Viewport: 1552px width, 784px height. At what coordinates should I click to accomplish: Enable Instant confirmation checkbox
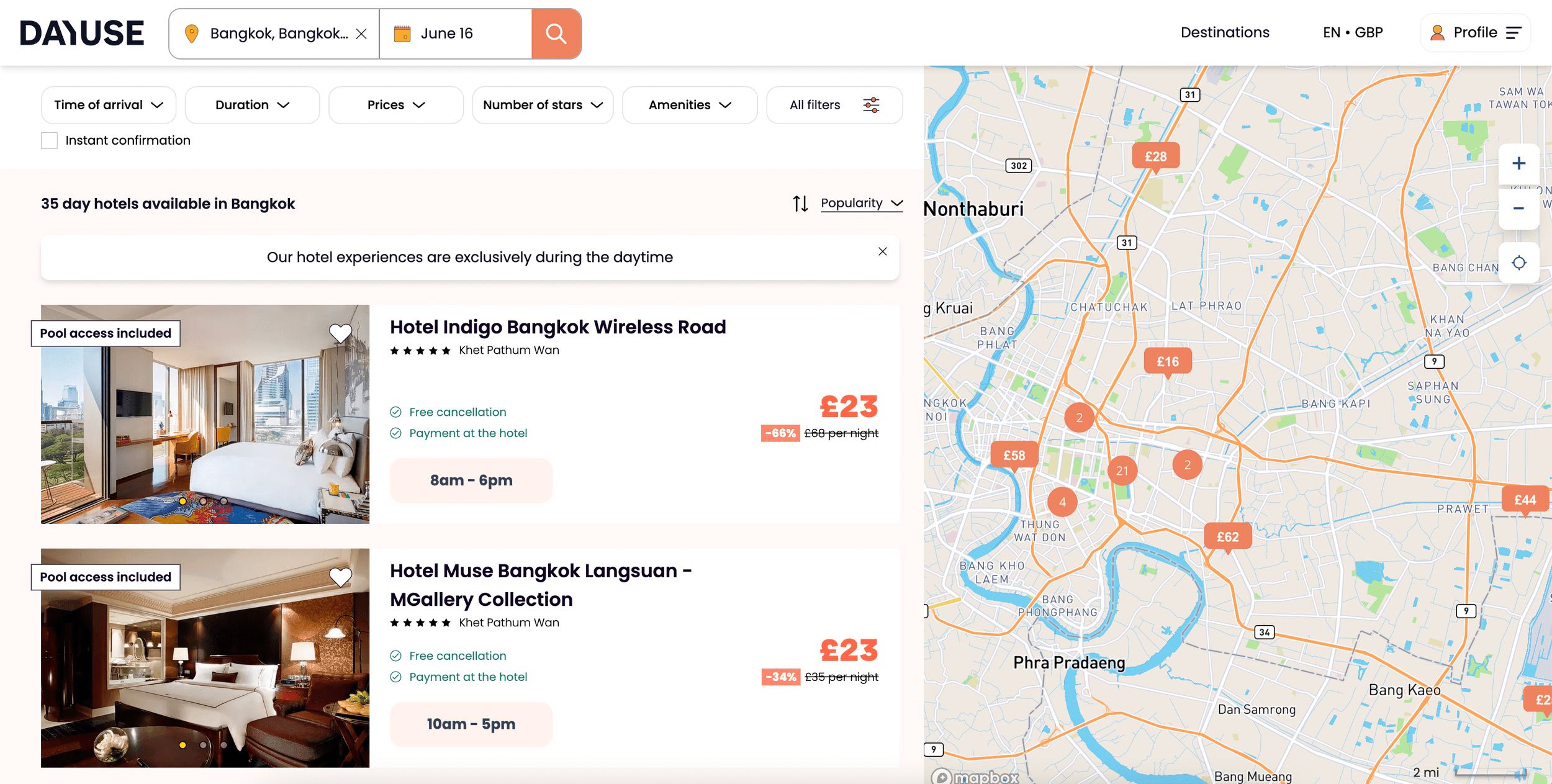point(49,140)
